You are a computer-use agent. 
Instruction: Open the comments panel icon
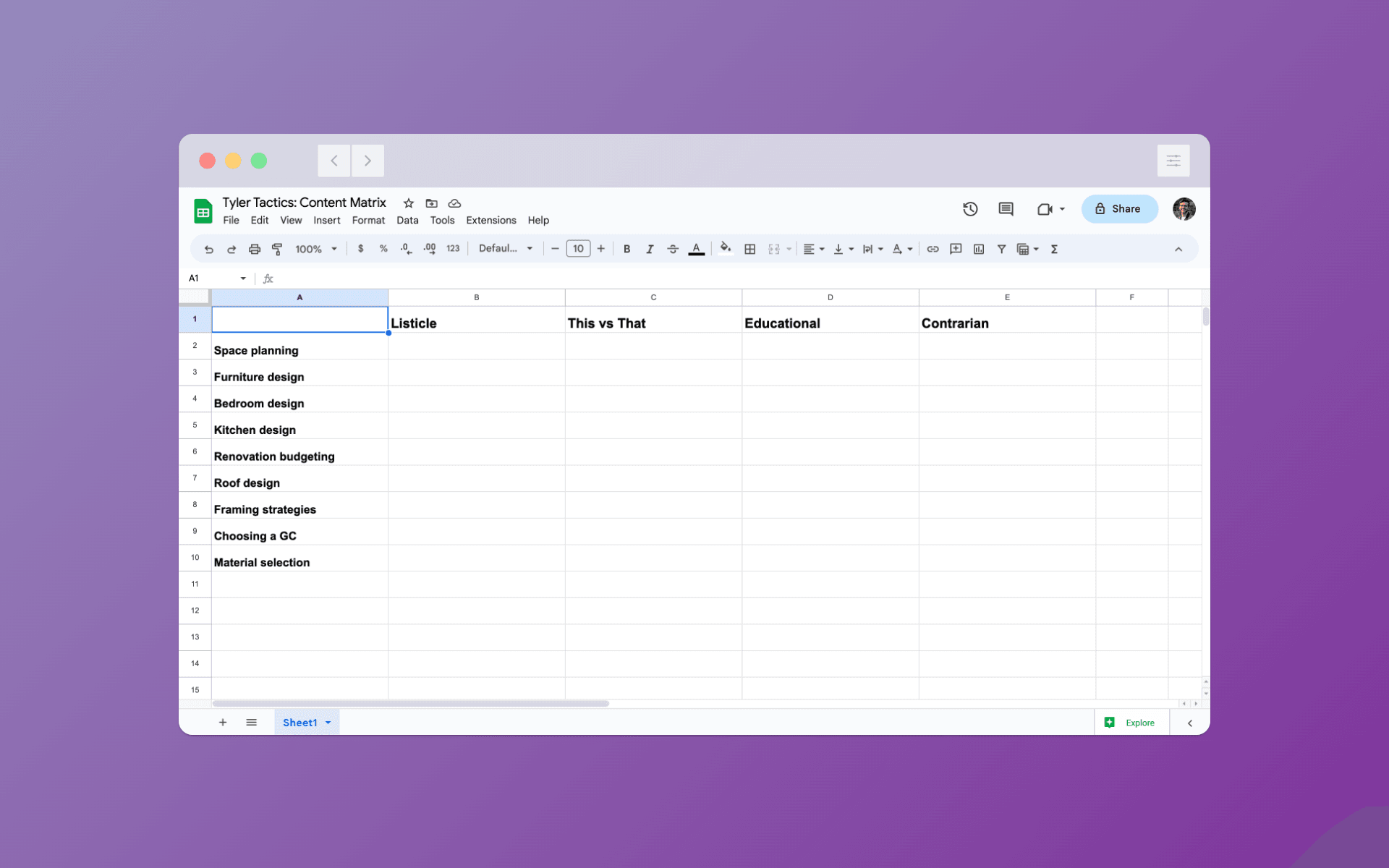tap(1006, 209)
